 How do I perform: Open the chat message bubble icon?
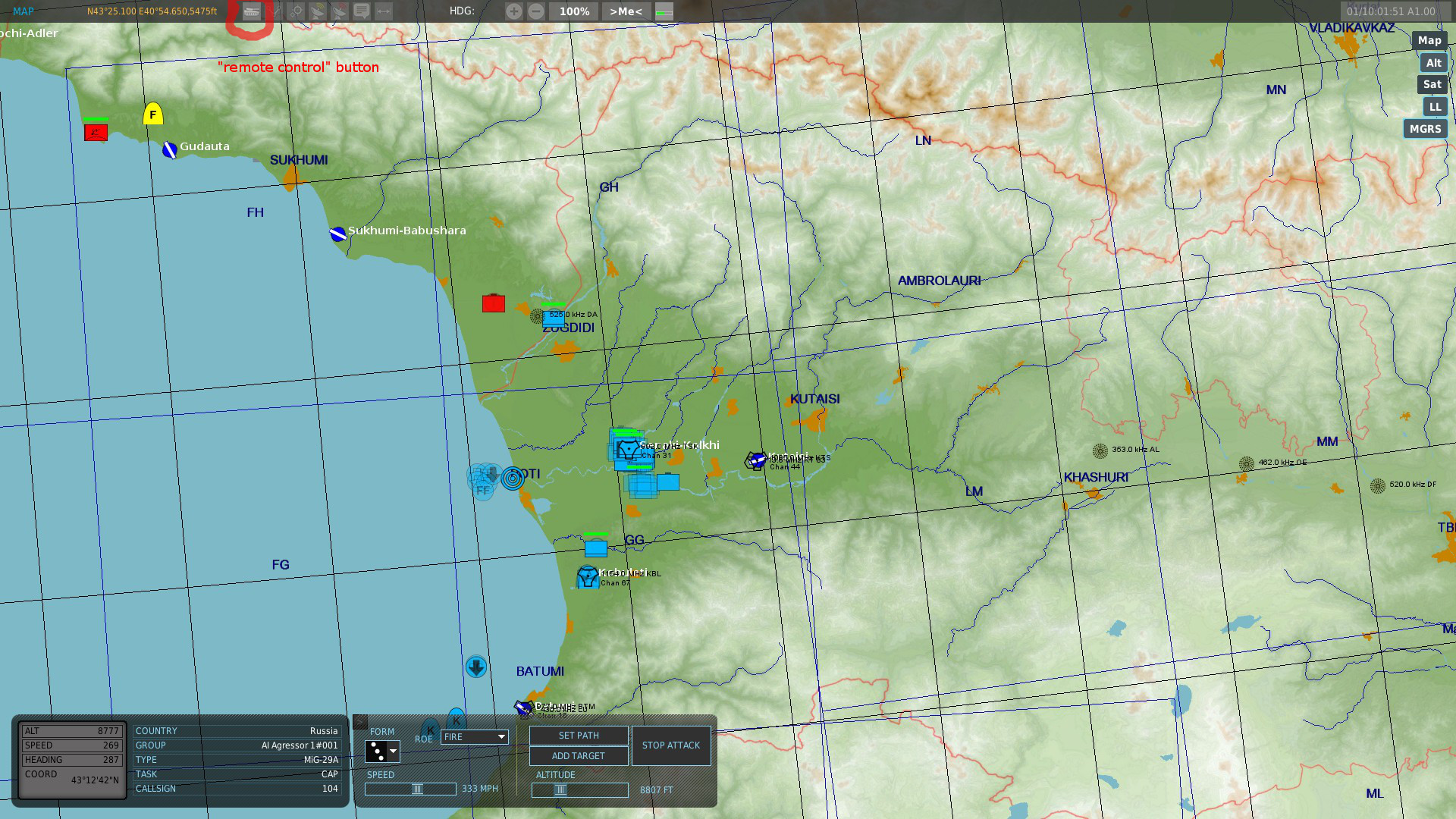(x=362, y=11)
